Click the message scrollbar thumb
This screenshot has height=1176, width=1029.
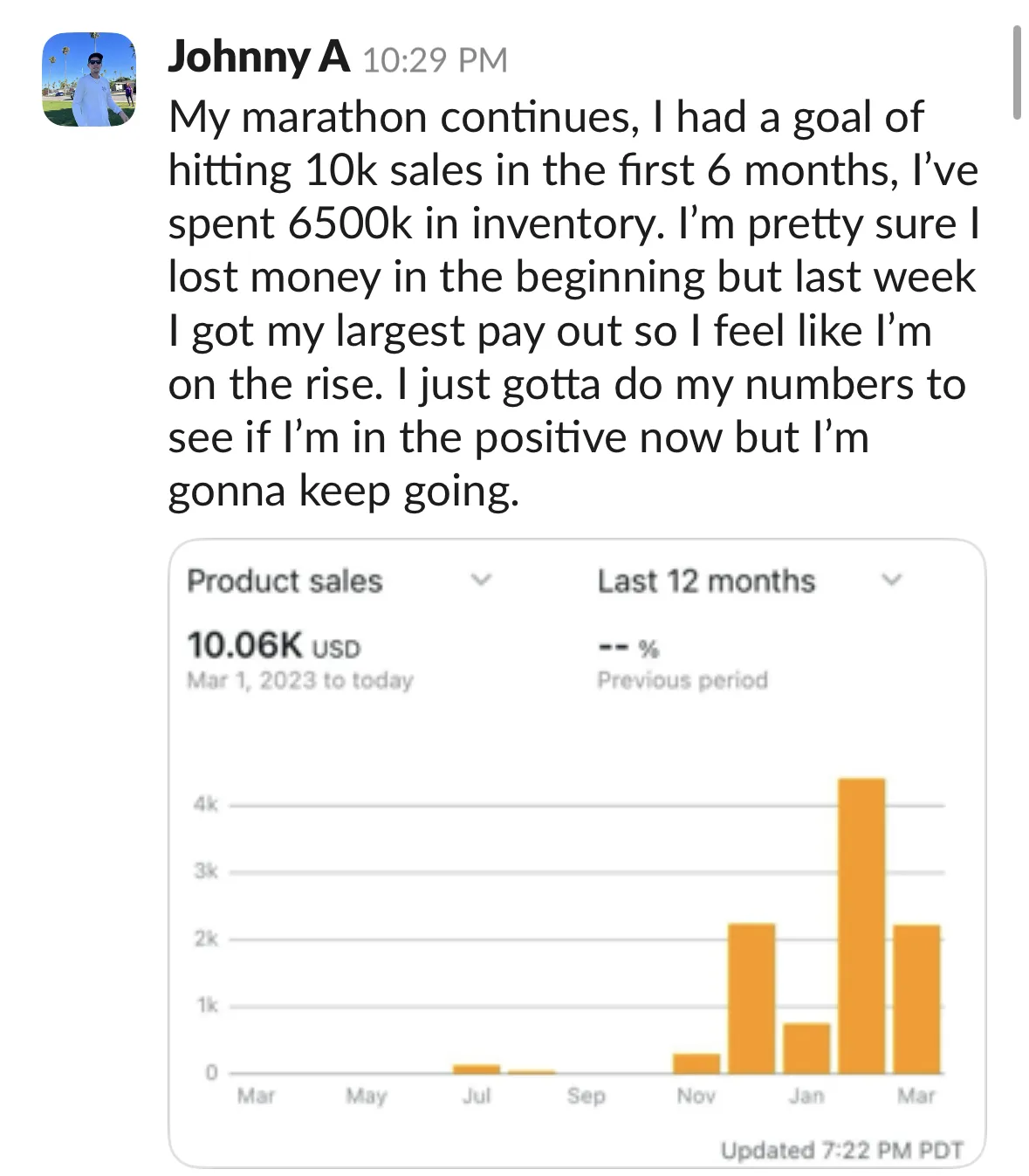[1017, 72]
